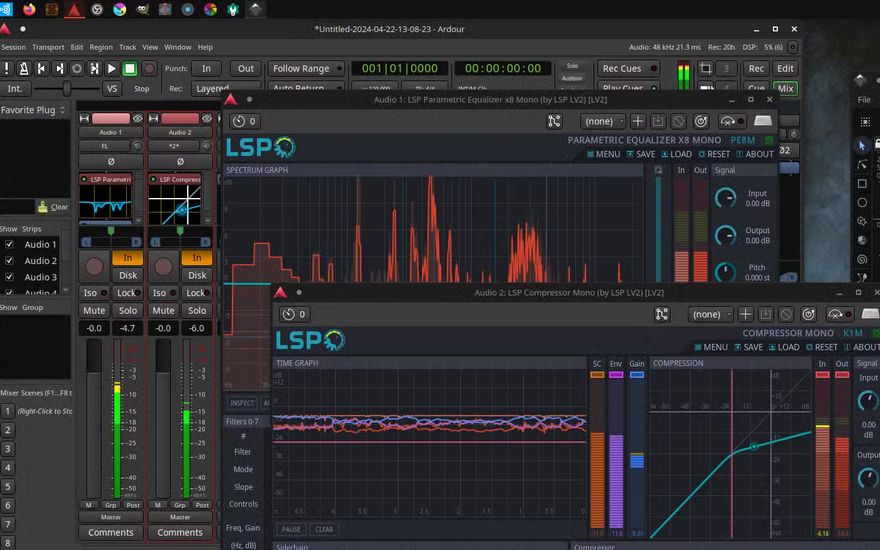Click the crop/range icon near Rec button
The image size is (880, 550).
705,68
